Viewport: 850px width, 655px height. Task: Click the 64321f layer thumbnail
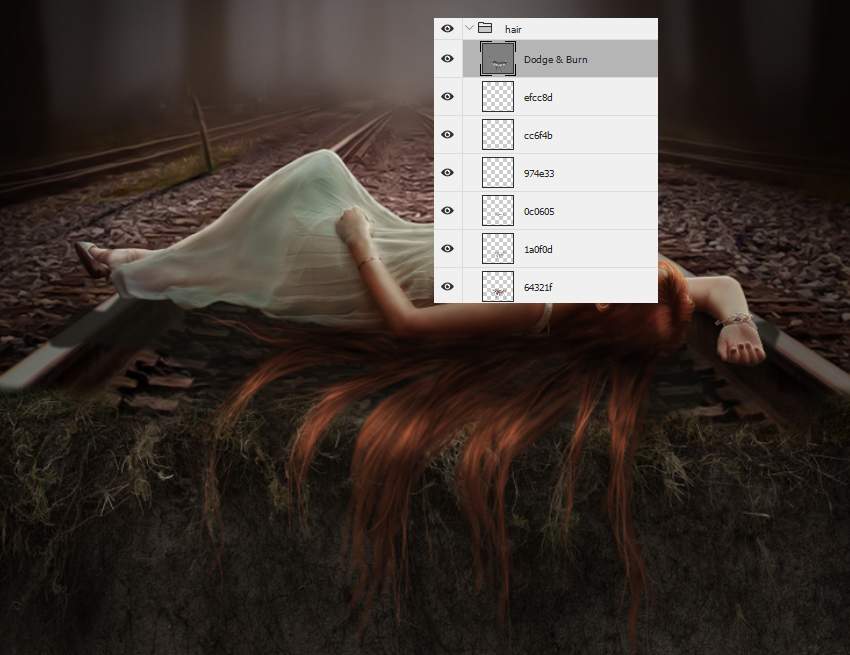coord(497,287)
